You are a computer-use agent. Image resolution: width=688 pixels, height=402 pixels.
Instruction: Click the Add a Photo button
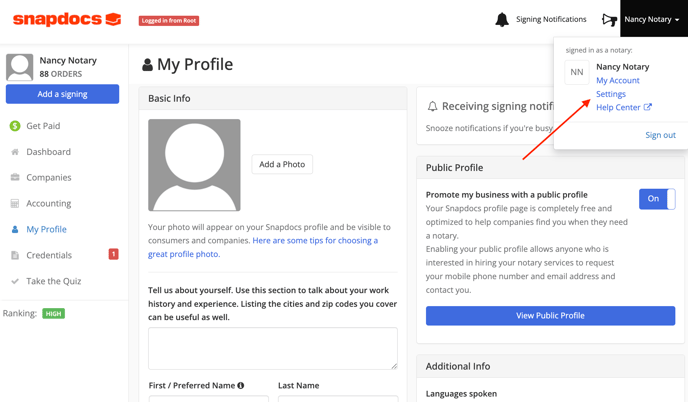click(282, 164)
